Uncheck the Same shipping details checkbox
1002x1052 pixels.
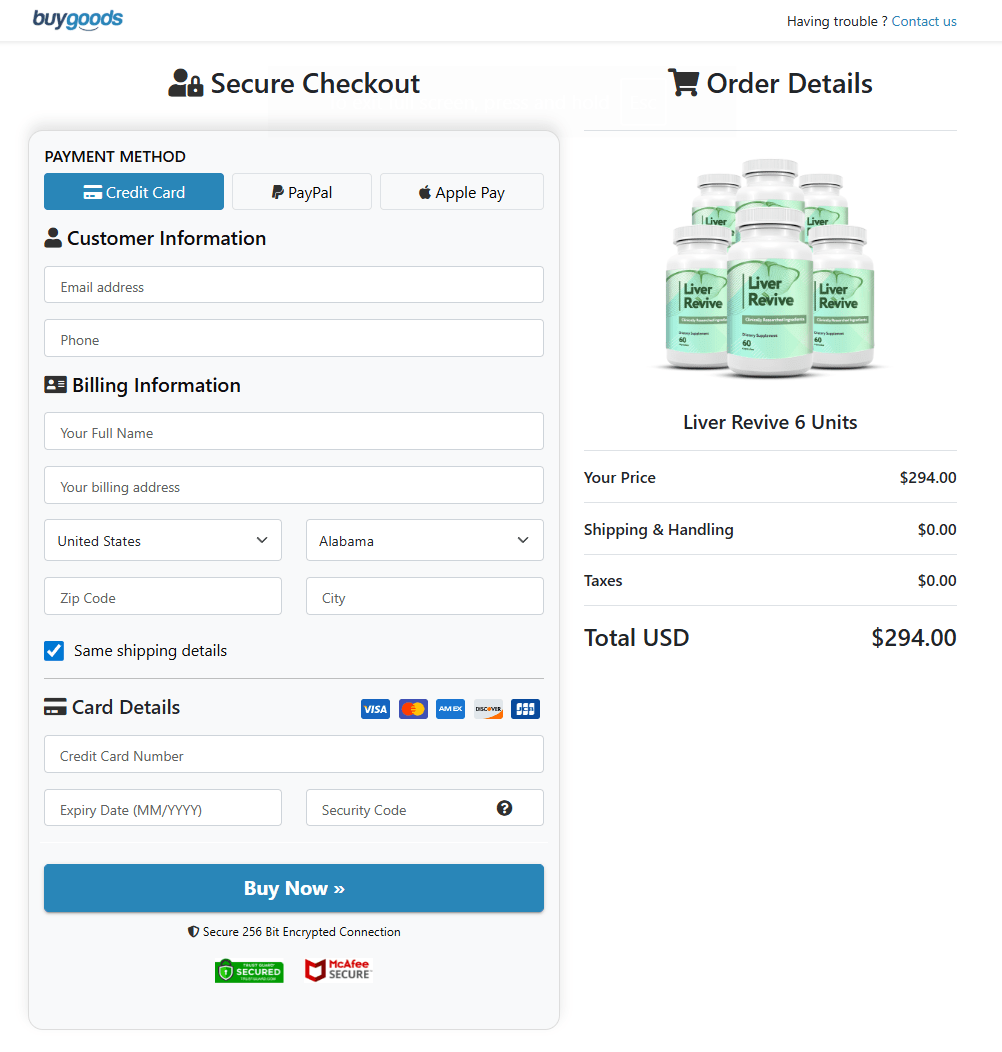[x=53, y=650]
